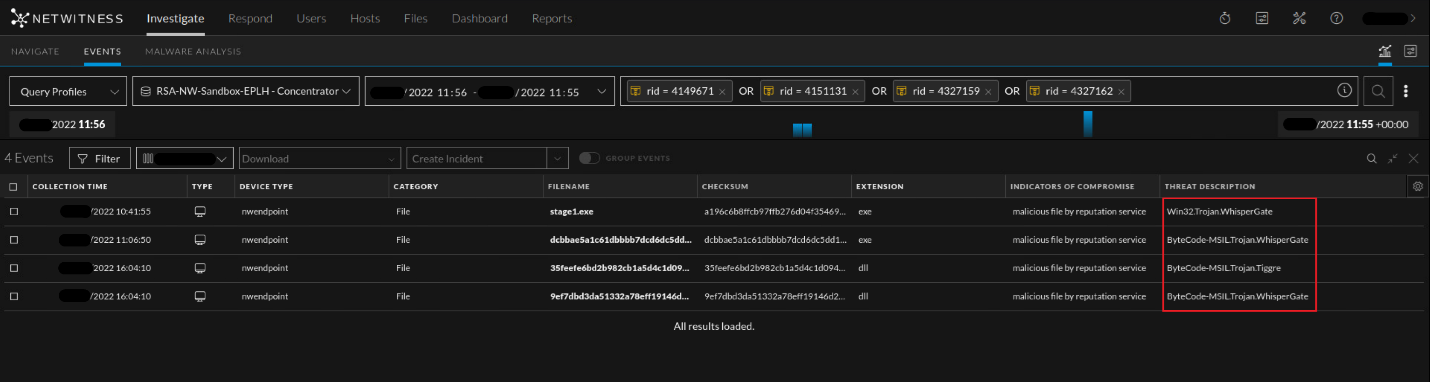
Task: Click the tall timeline bar on right
Action: tap(1088, 124)
